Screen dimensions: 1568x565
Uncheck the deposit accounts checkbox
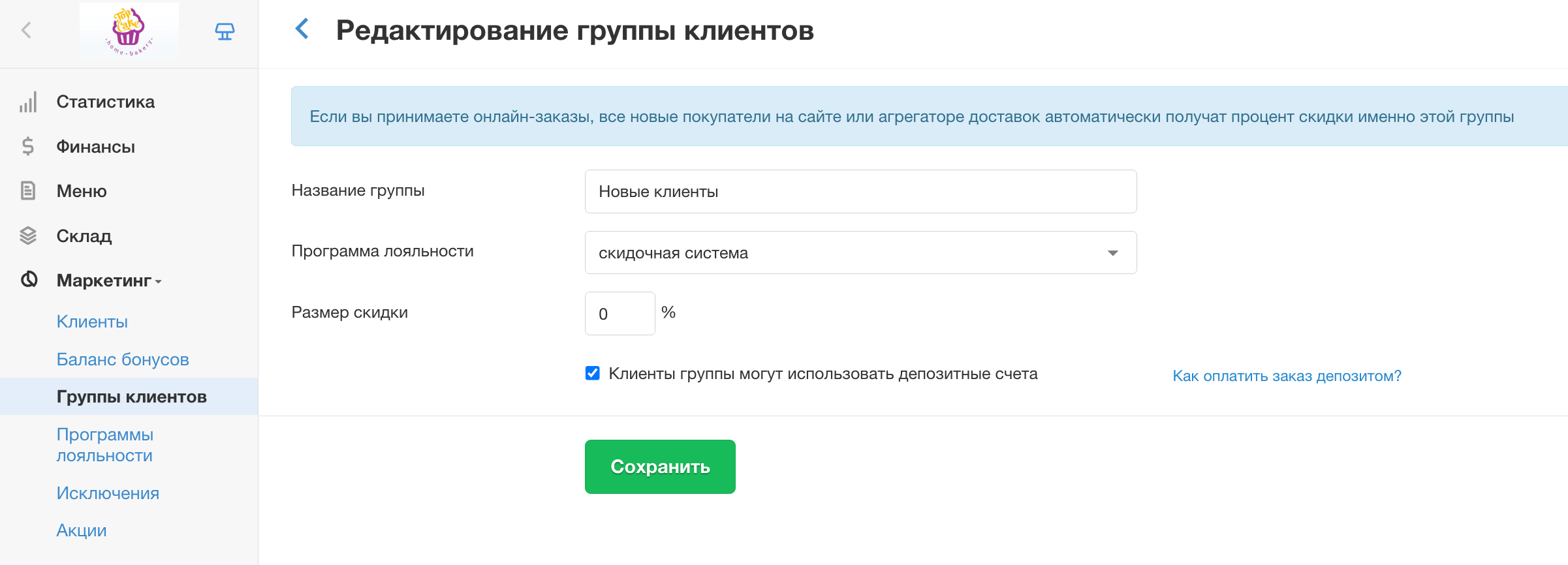click(593, 373)
